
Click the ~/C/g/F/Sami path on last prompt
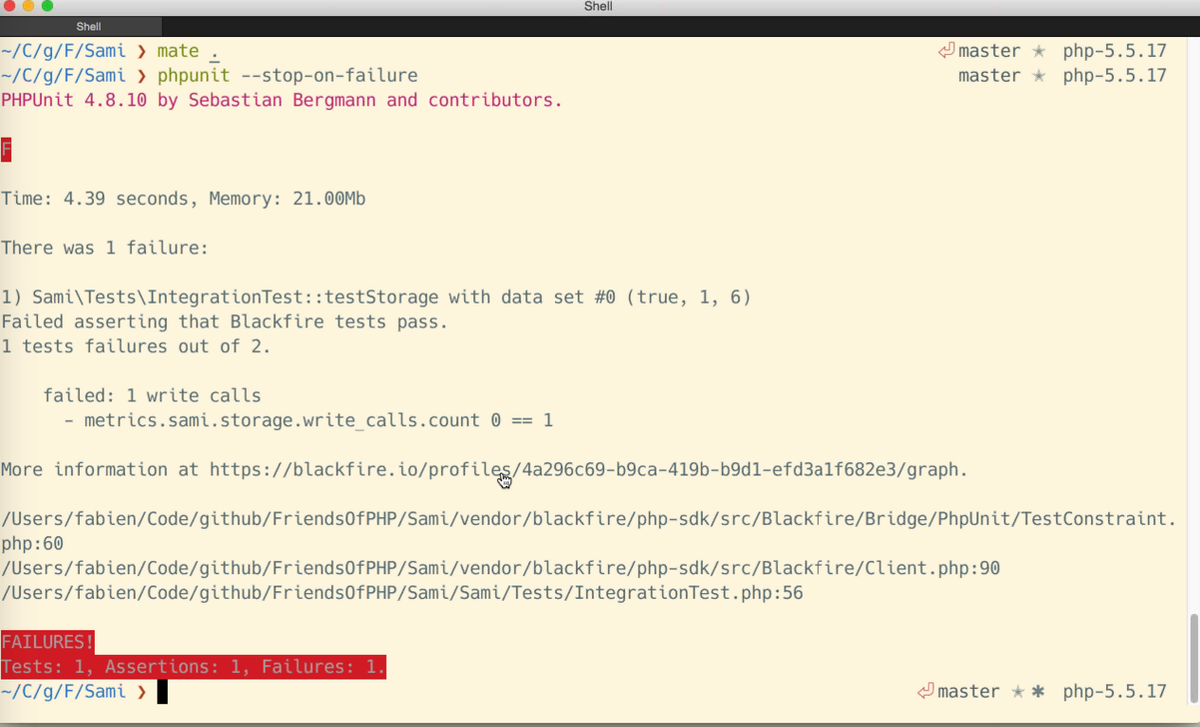[x=64, y=692]
